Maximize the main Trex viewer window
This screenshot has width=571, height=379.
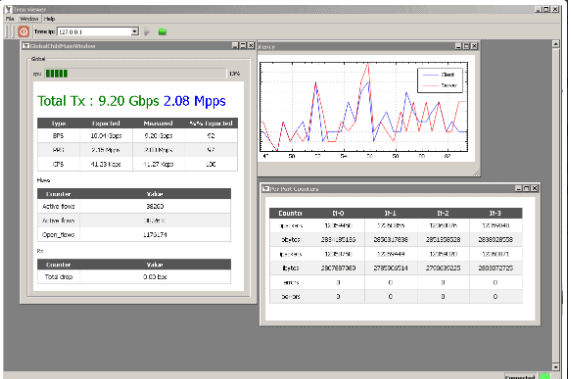coord(547,9)
